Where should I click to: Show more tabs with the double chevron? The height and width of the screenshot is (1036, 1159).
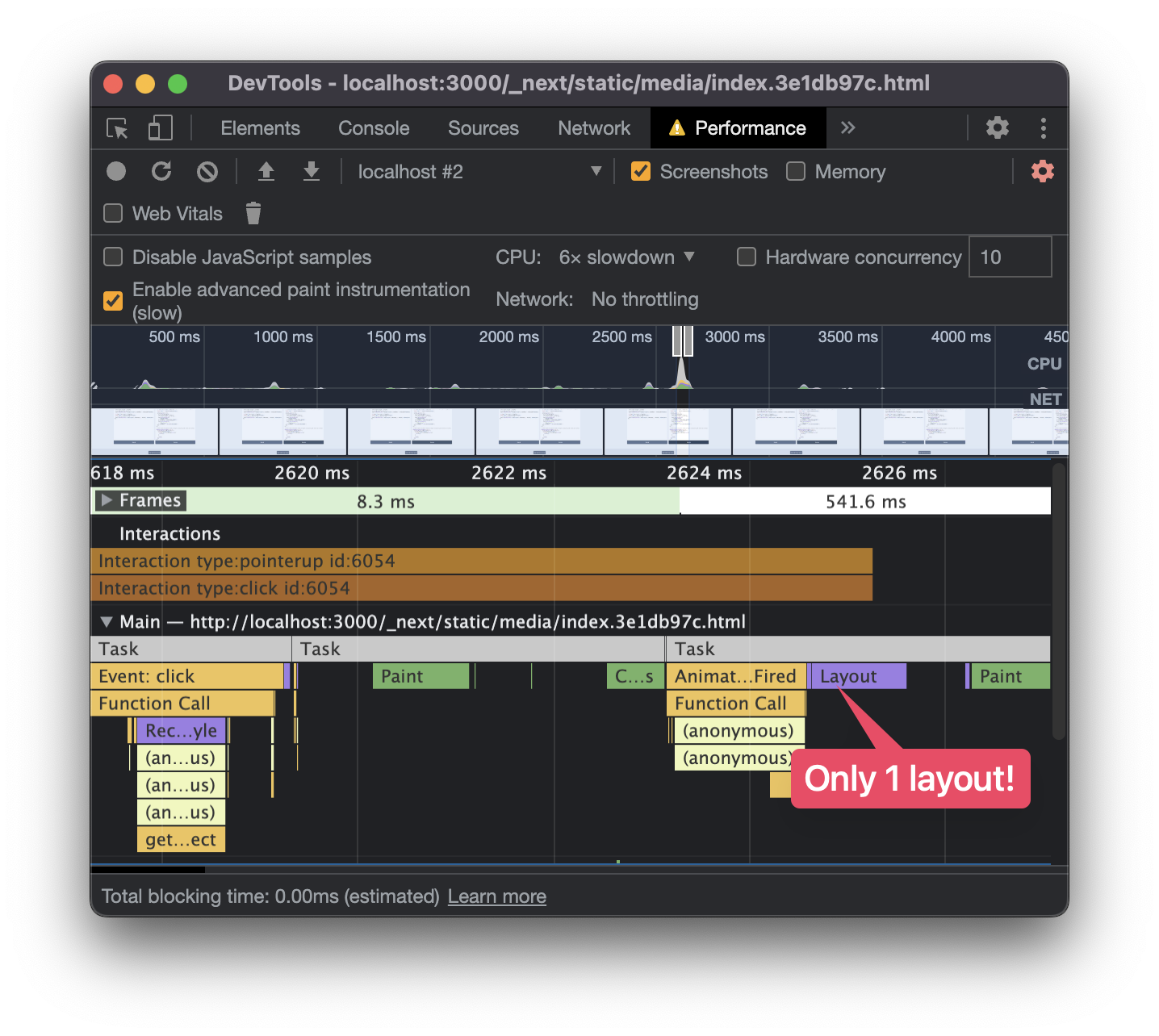847,127
